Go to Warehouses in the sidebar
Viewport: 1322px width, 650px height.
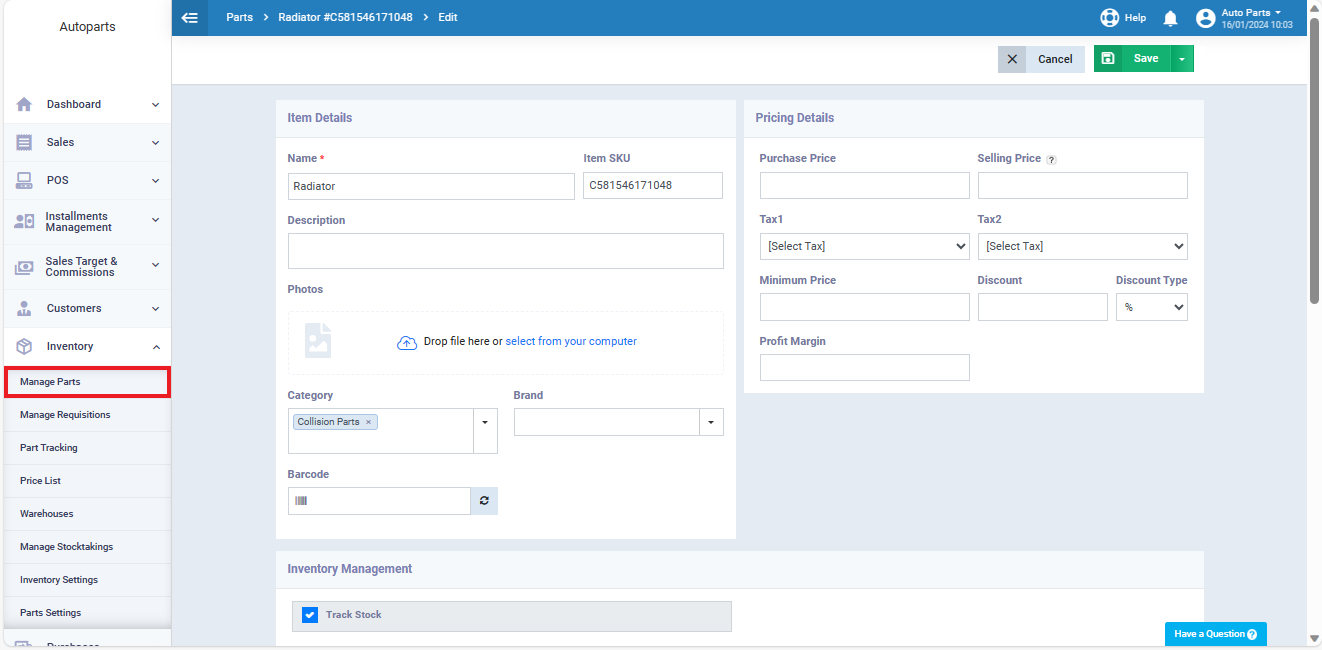tap(47, 514)
